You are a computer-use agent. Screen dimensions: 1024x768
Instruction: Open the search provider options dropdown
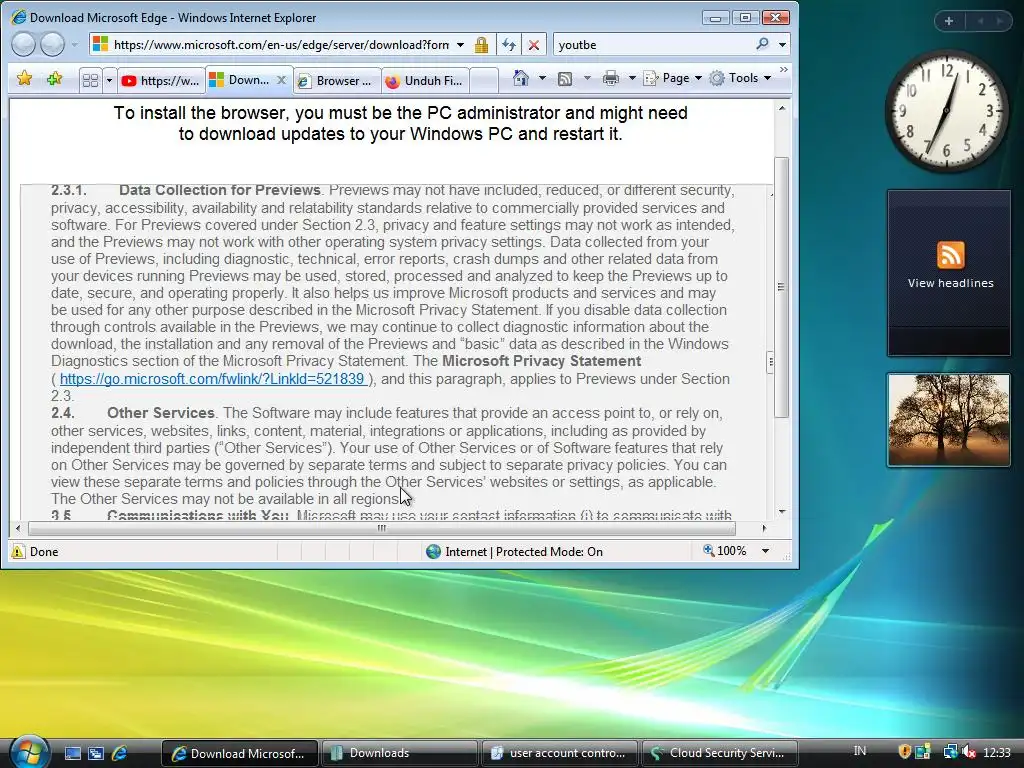[x=782, y=45]
